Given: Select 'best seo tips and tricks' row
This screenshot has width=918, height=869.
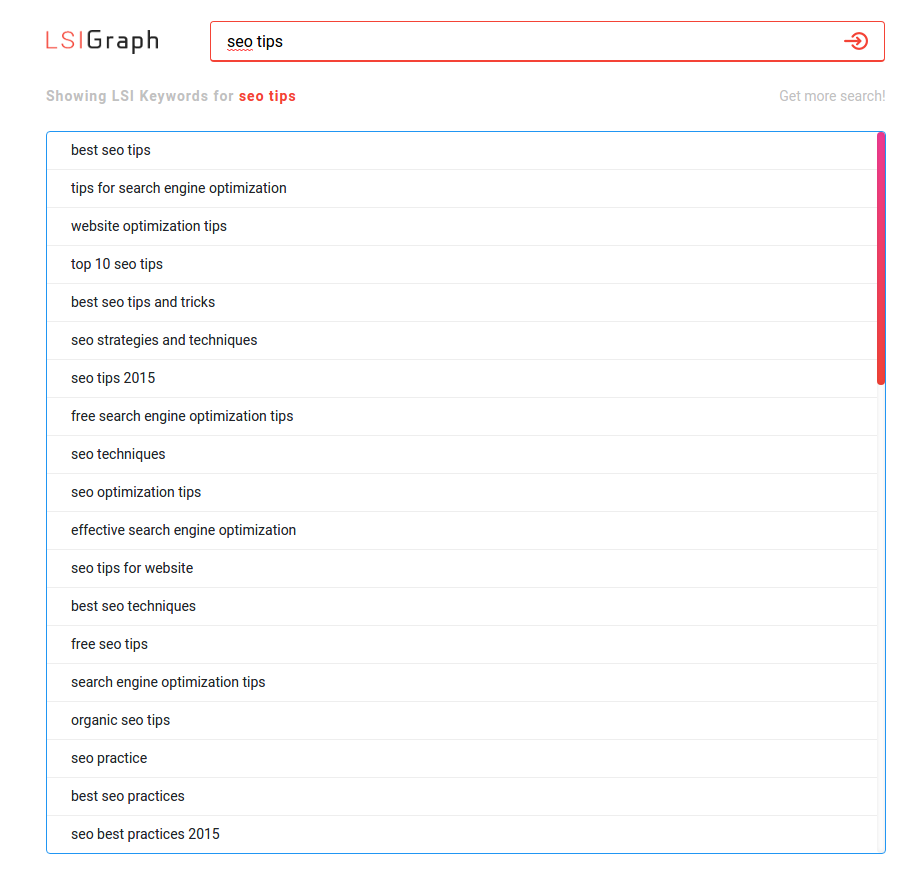Looking at the screenshot, I should tap(143, 302).
